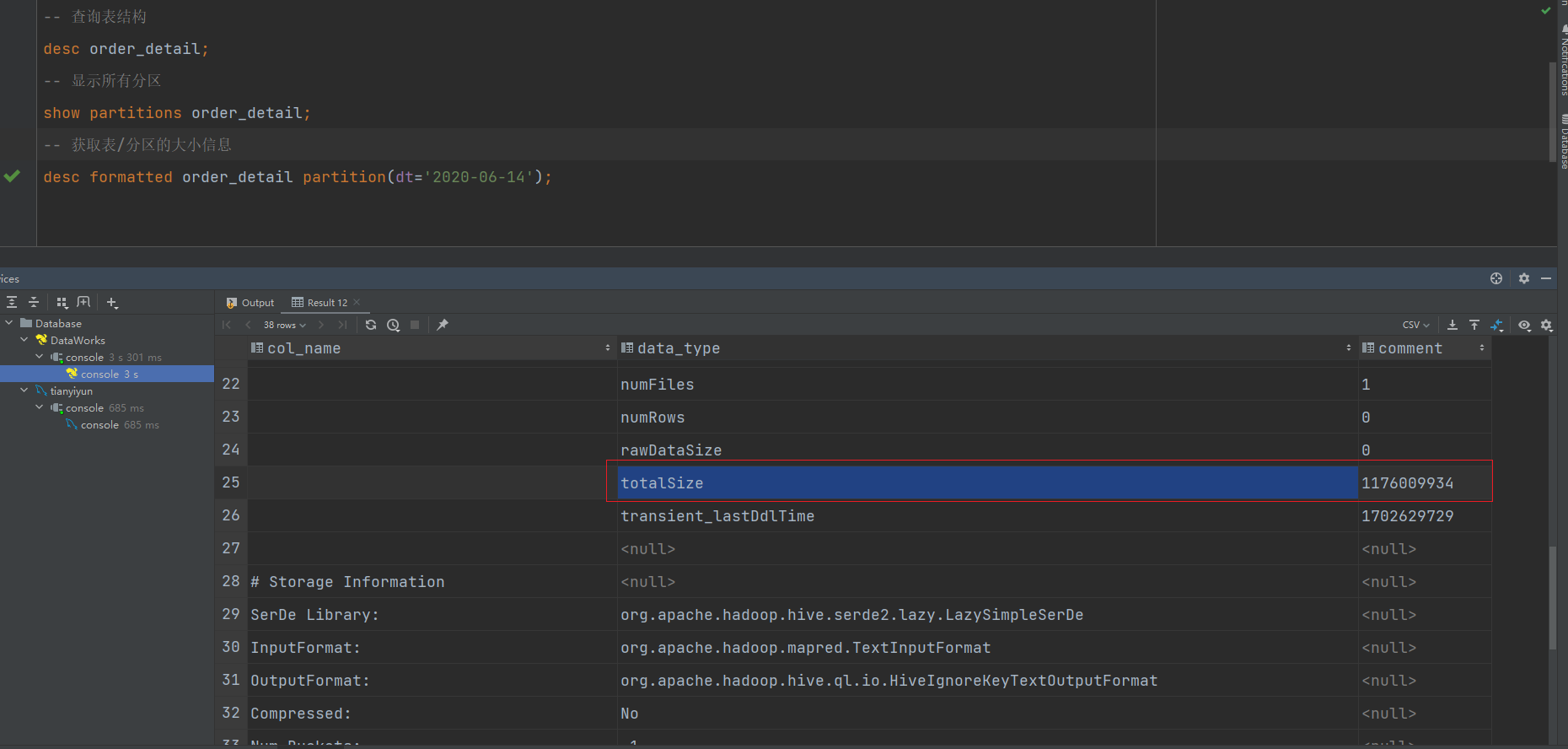The height and width of the screenshot is (749, 1568).
Task: Click the Open in New Tab icon
Action: [x=83, y=302]
